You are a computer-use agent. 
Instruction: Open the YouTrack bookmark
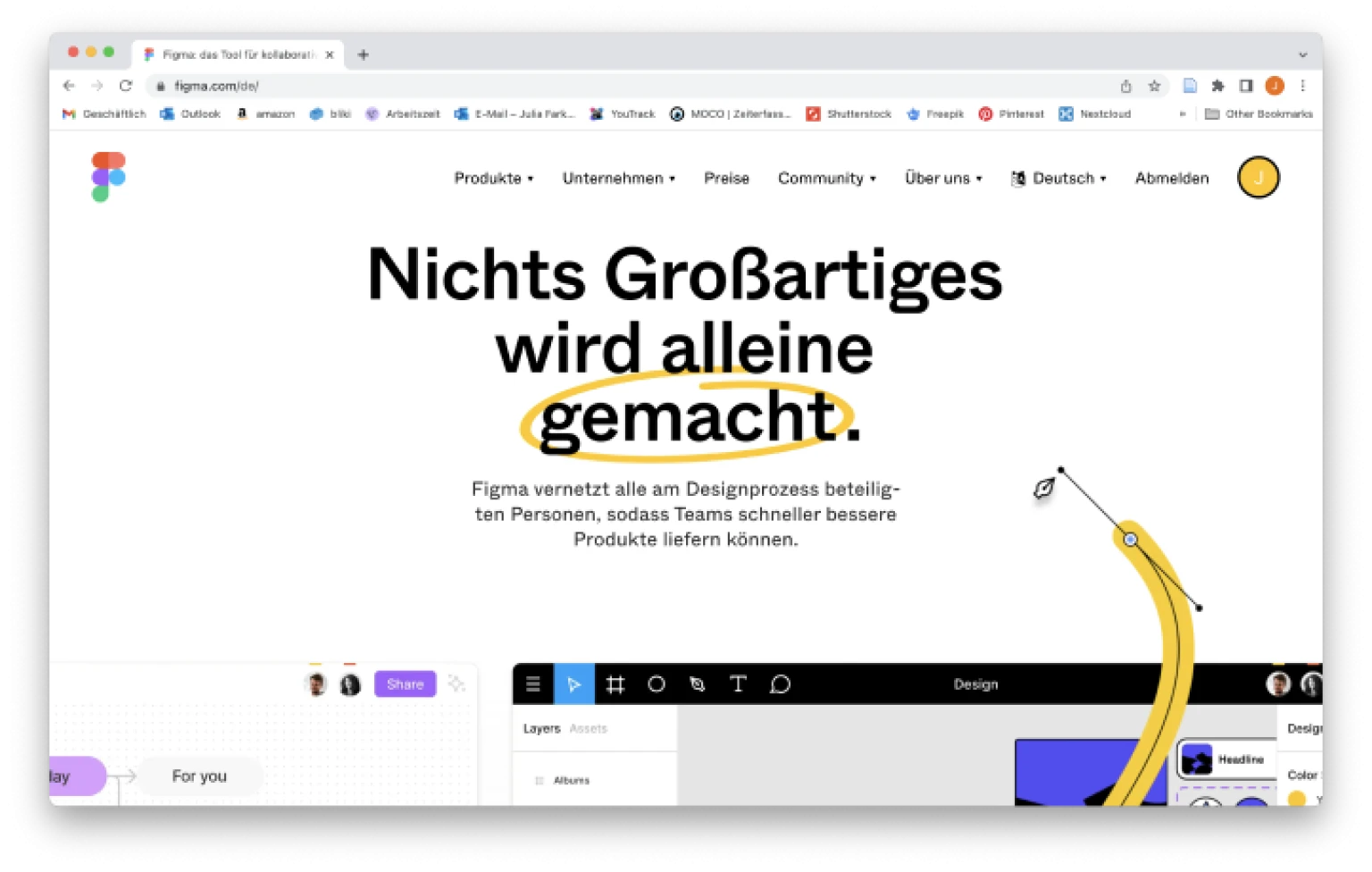pos(623,114)
